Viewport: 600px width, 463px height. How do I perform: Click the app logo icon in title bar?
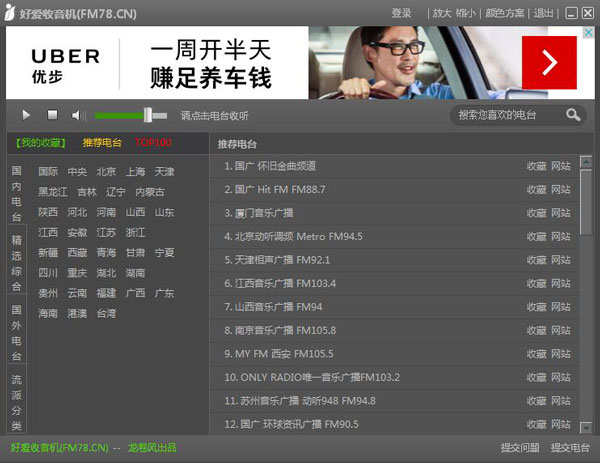(12, 13)
